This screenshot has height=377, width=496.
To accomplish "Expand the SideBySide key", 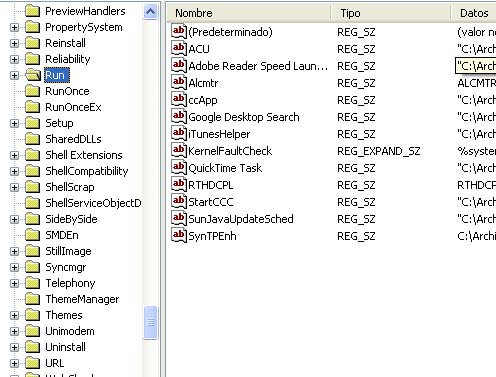I will (x=14, y=219).
